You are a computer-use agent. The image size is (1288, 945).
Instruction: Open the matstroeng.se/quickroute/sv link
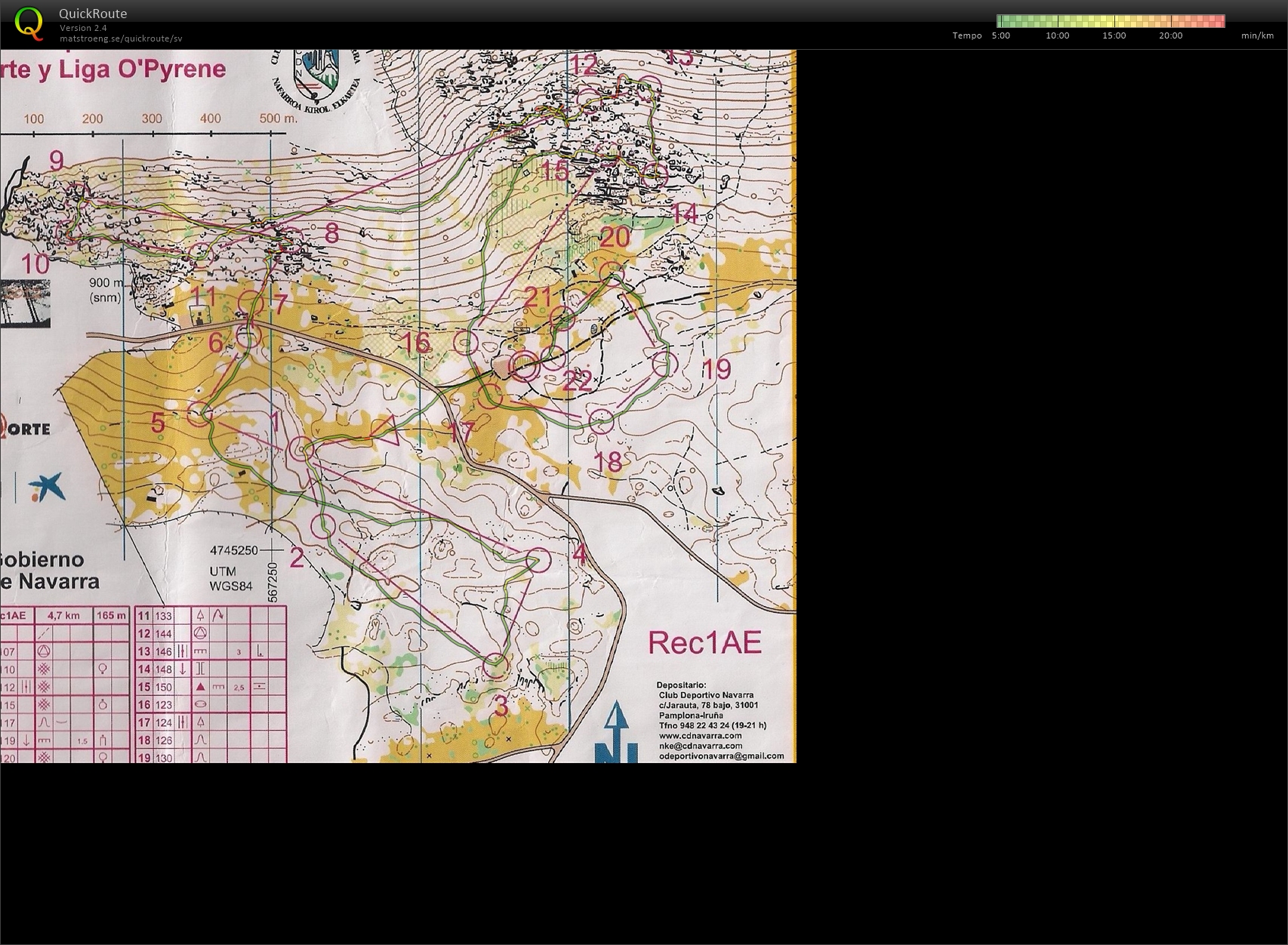coord(121,38)
